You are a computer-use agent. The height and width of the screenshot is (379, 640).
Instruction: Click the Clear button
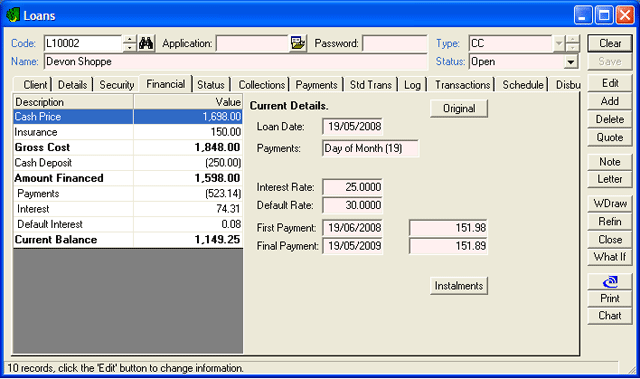click(x=610, y=43)
